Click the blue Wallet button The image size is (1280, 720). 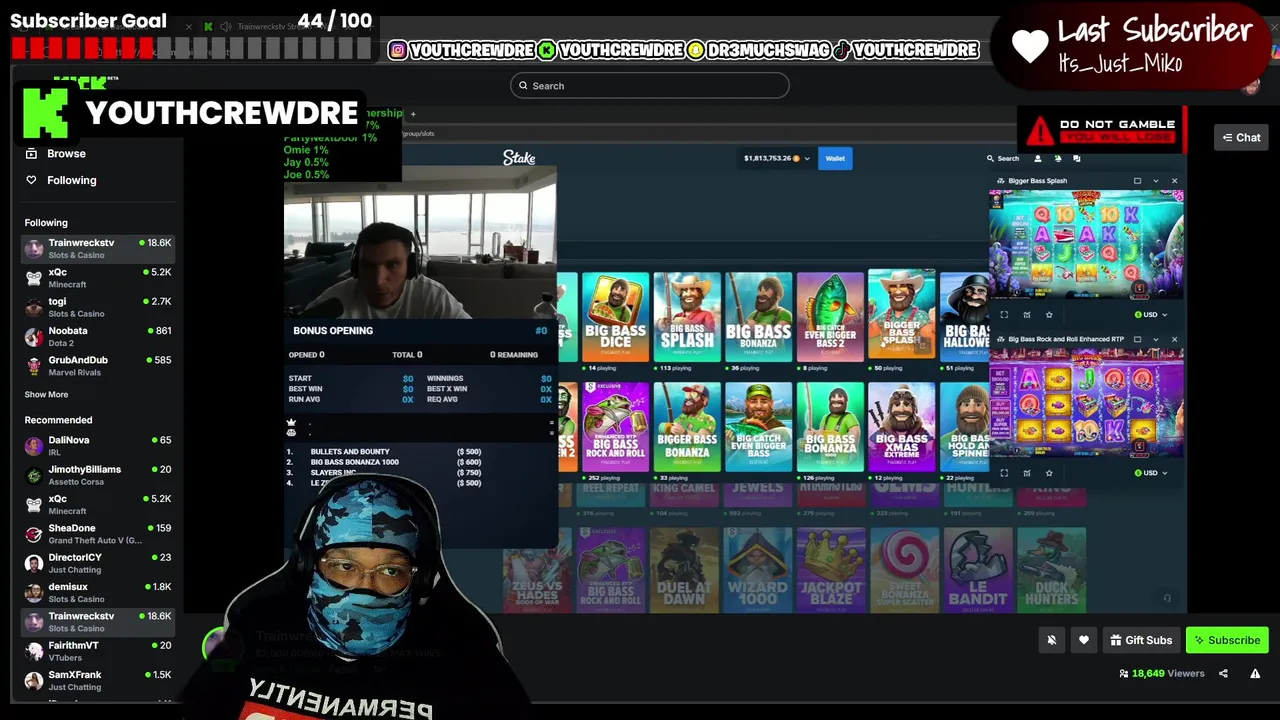pos(835,158)
